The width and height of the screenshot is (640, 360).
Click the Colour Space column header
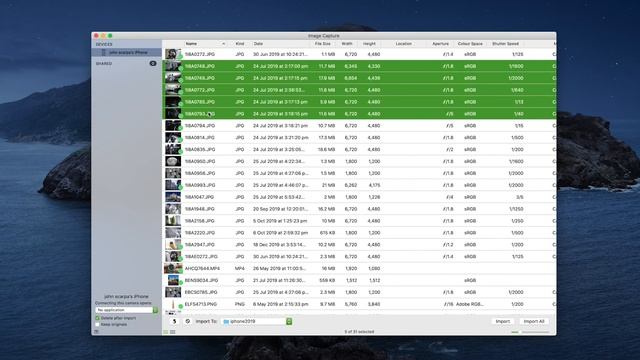click(x=470, y=44)
